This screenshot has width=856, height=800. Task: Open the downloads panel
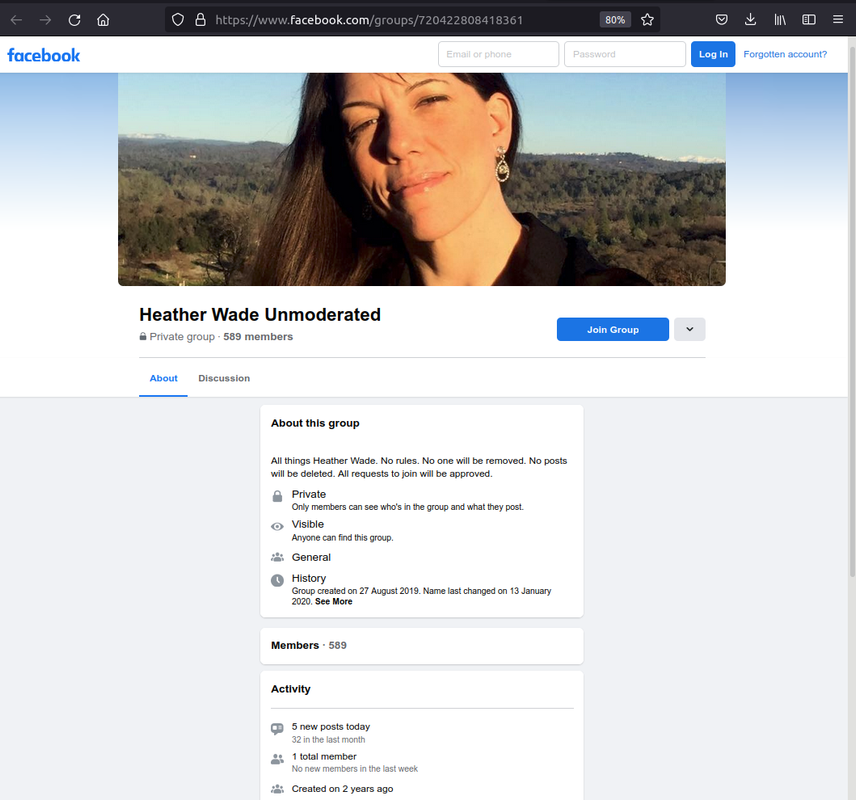pyautogui.click(x=751, y=20)
